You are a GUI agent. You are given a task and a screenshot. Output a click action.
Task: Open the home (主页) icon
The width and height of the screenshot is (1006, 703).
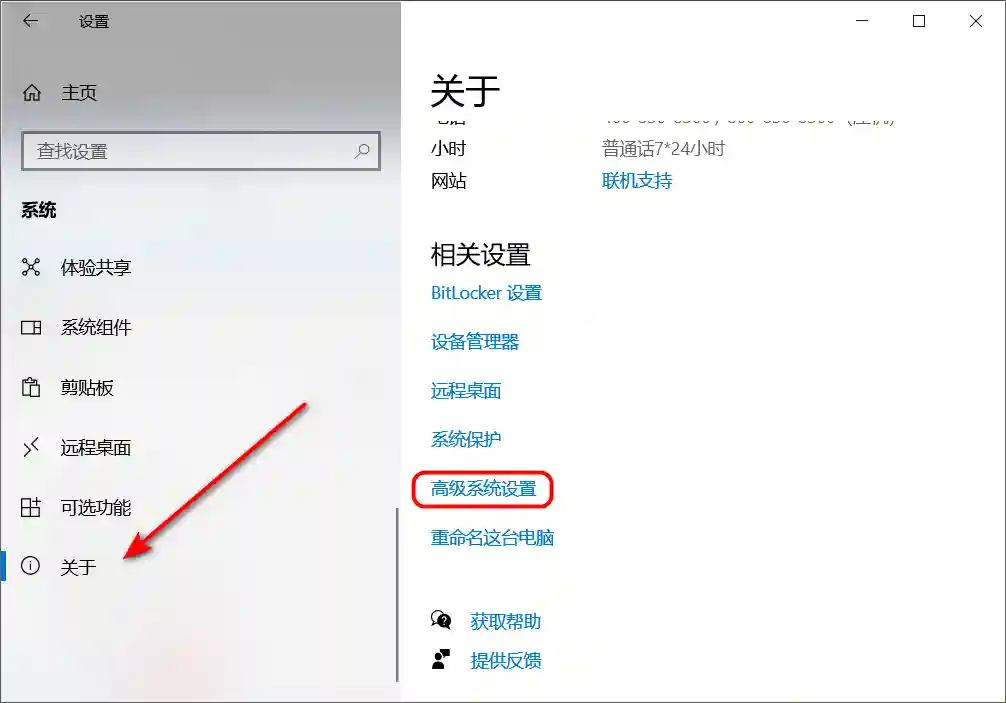pos(31,93)
